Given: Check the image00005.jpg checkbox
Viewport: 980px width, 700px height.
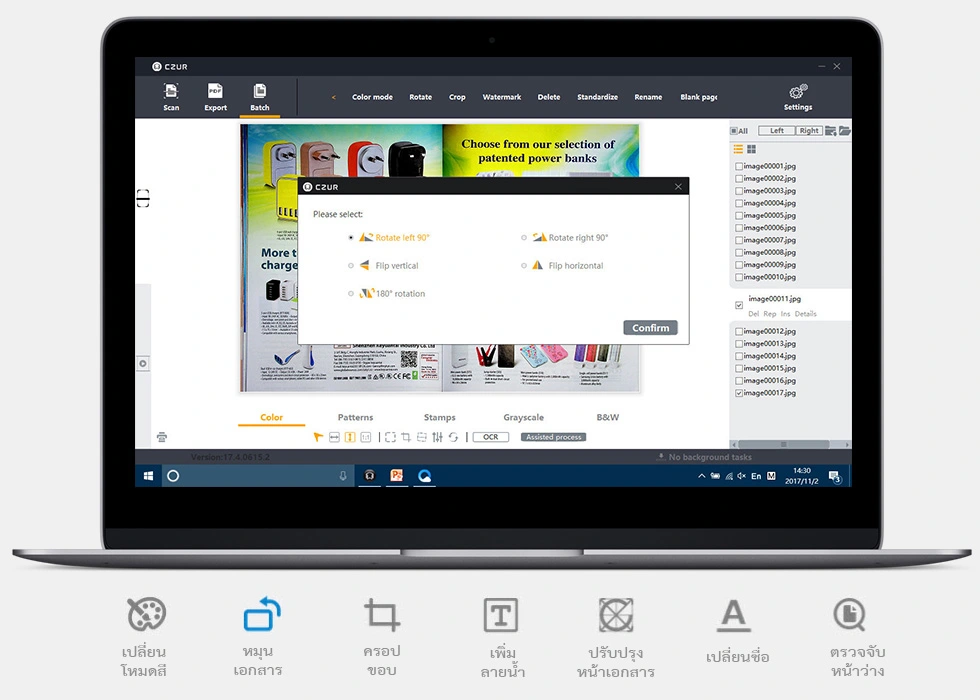Looking at the screenshot, I should tap(739, 216).
